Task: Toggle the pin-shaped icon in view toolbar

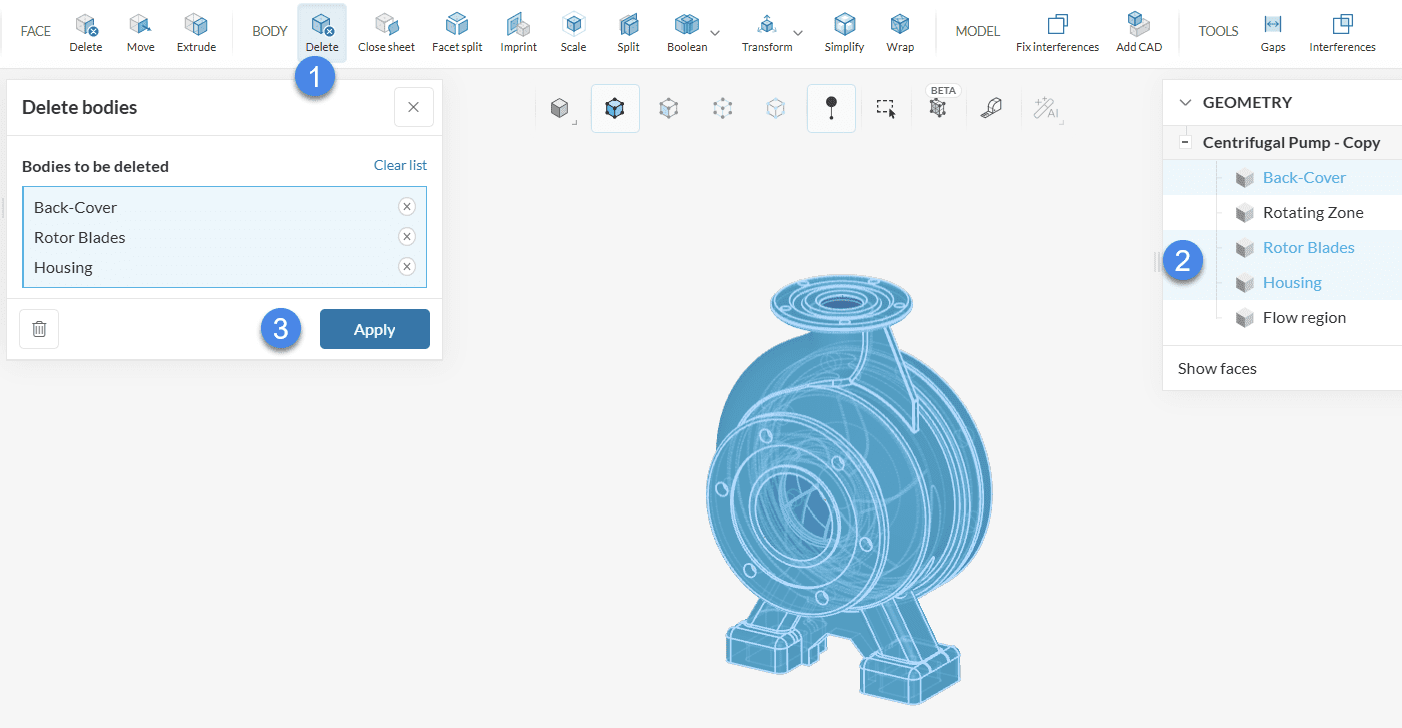Action: 831,109
